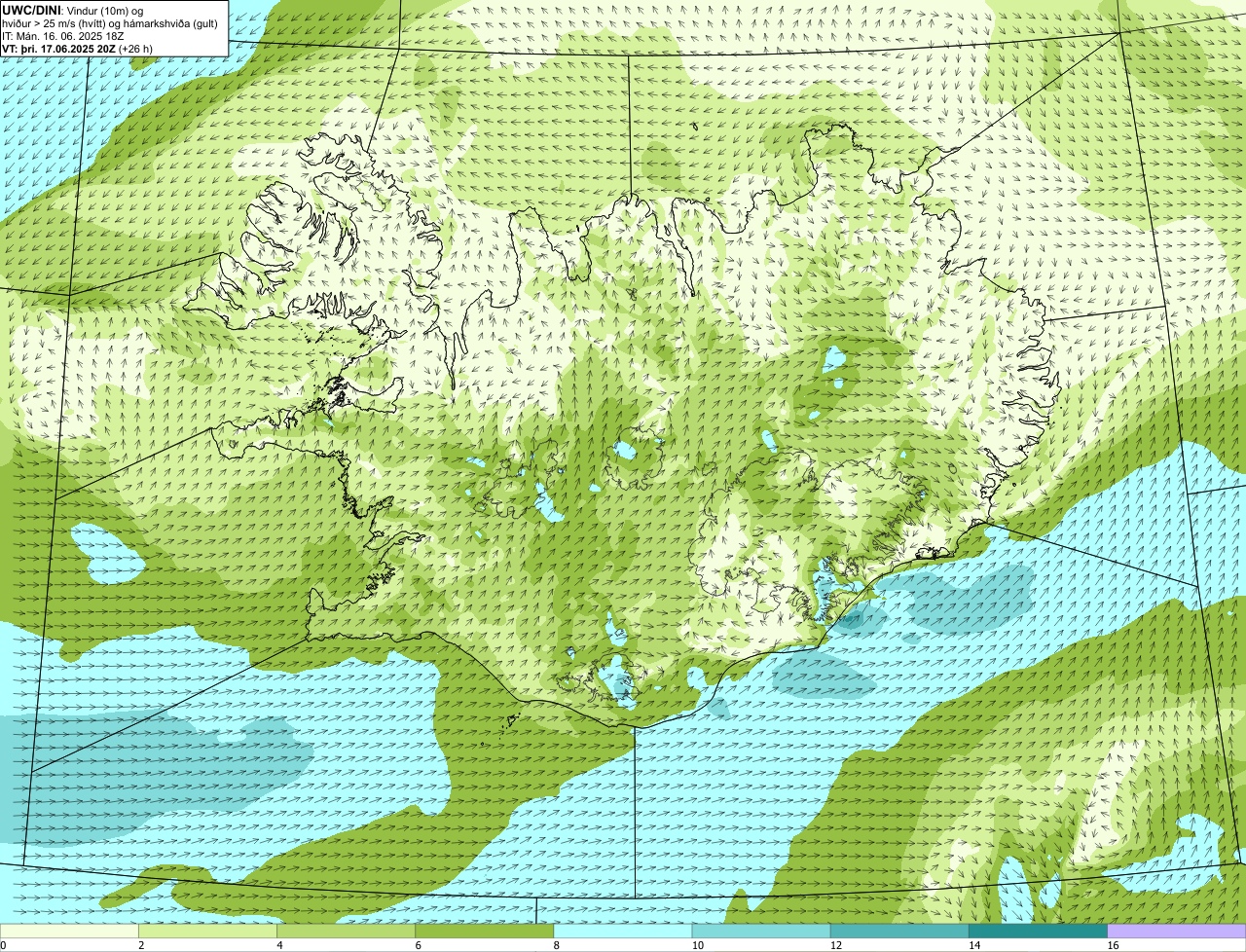Viewport: 1246px width, 952px height.
Task: Click the olive green 6–8 legend swatch
Action: 485,931
